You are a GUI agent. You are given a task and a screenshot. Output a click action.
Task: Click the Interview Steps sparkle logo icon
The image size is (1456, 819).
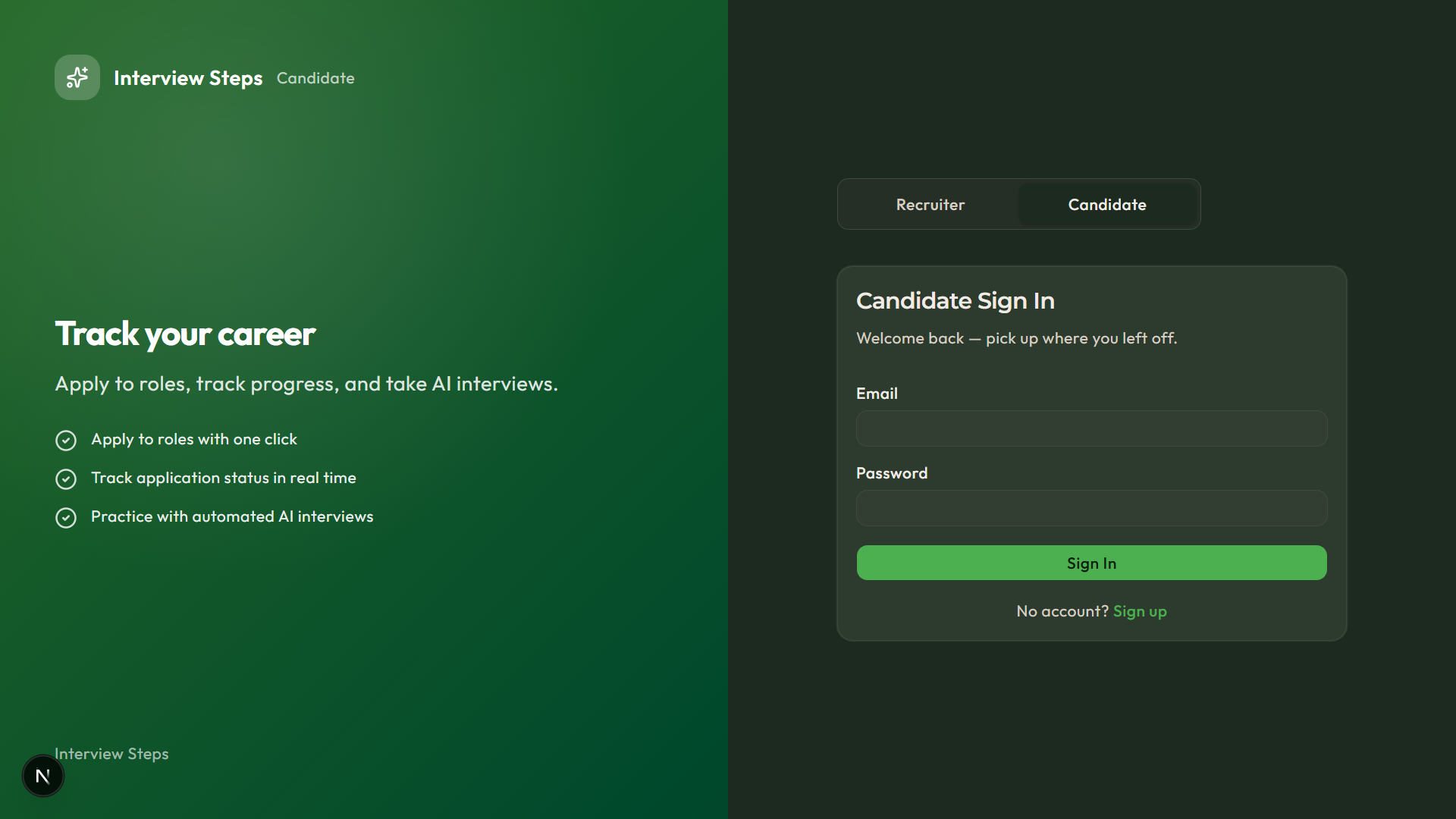coord(77,77)
